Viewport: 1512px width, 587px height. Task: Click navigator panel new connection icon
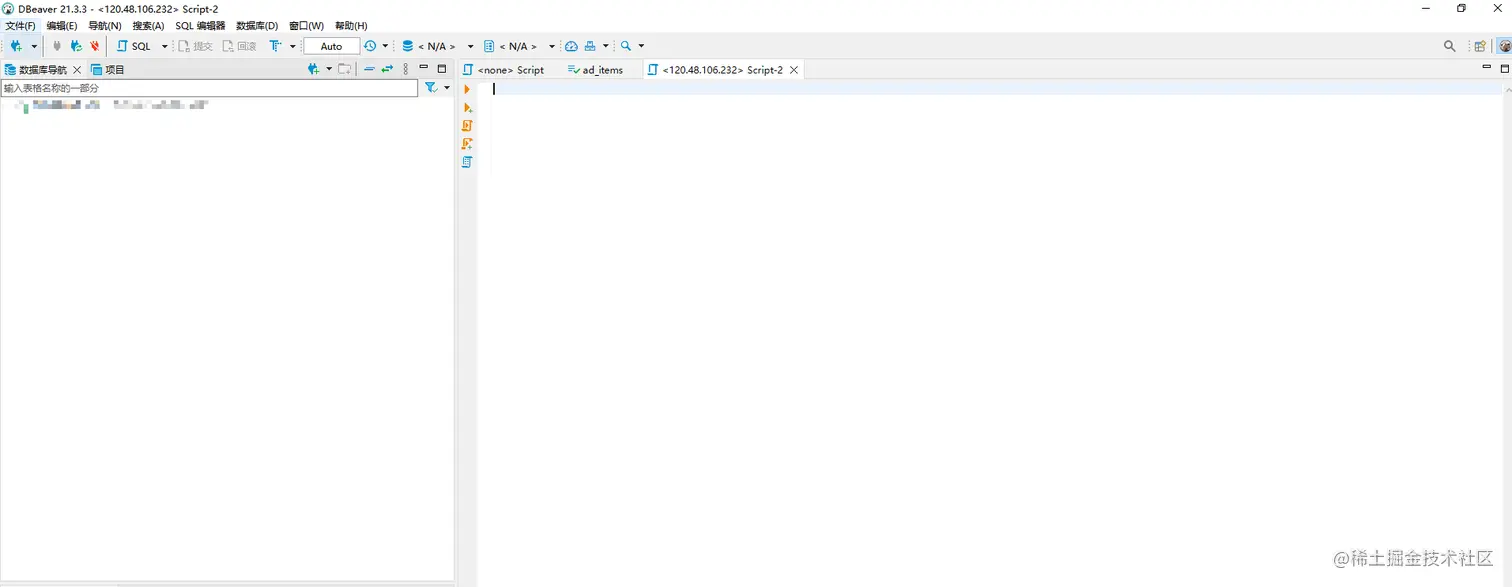click(x=314, y=69)
